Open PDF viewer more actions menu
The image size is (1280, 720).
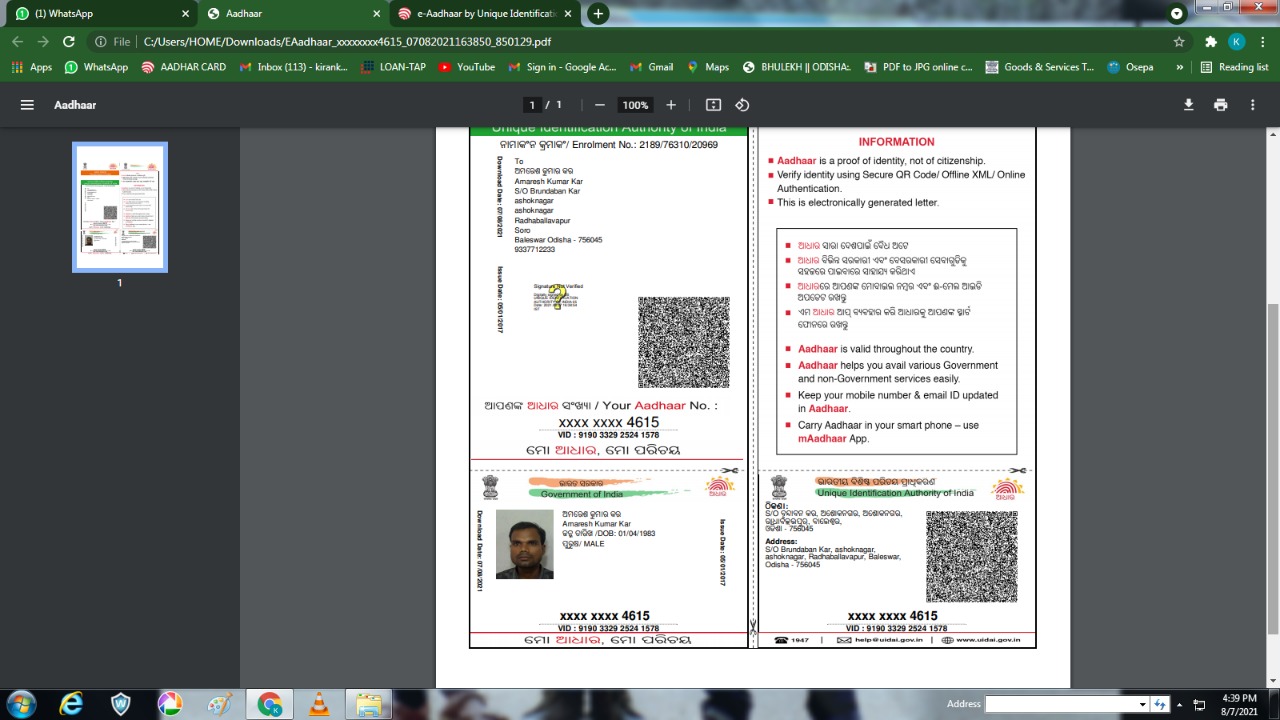pyautogui.click(x=1253, y=105)
